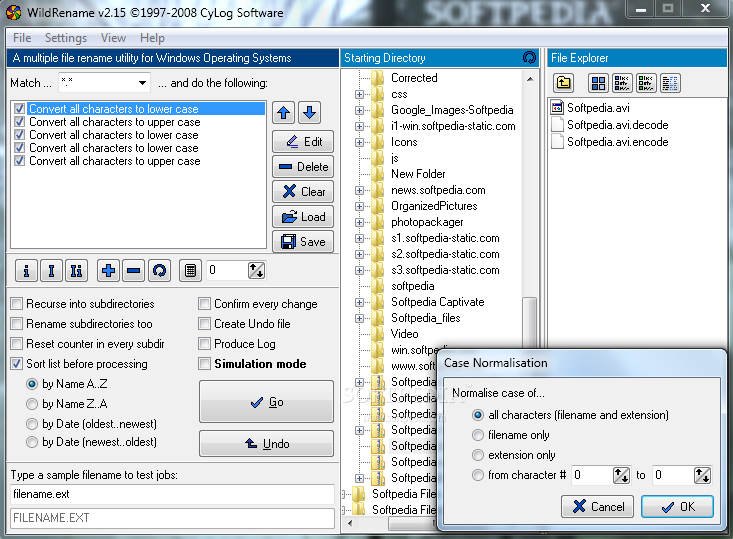Screen dimensions: 733x539
Task: Expand the css folder
Action: (359, 94)
